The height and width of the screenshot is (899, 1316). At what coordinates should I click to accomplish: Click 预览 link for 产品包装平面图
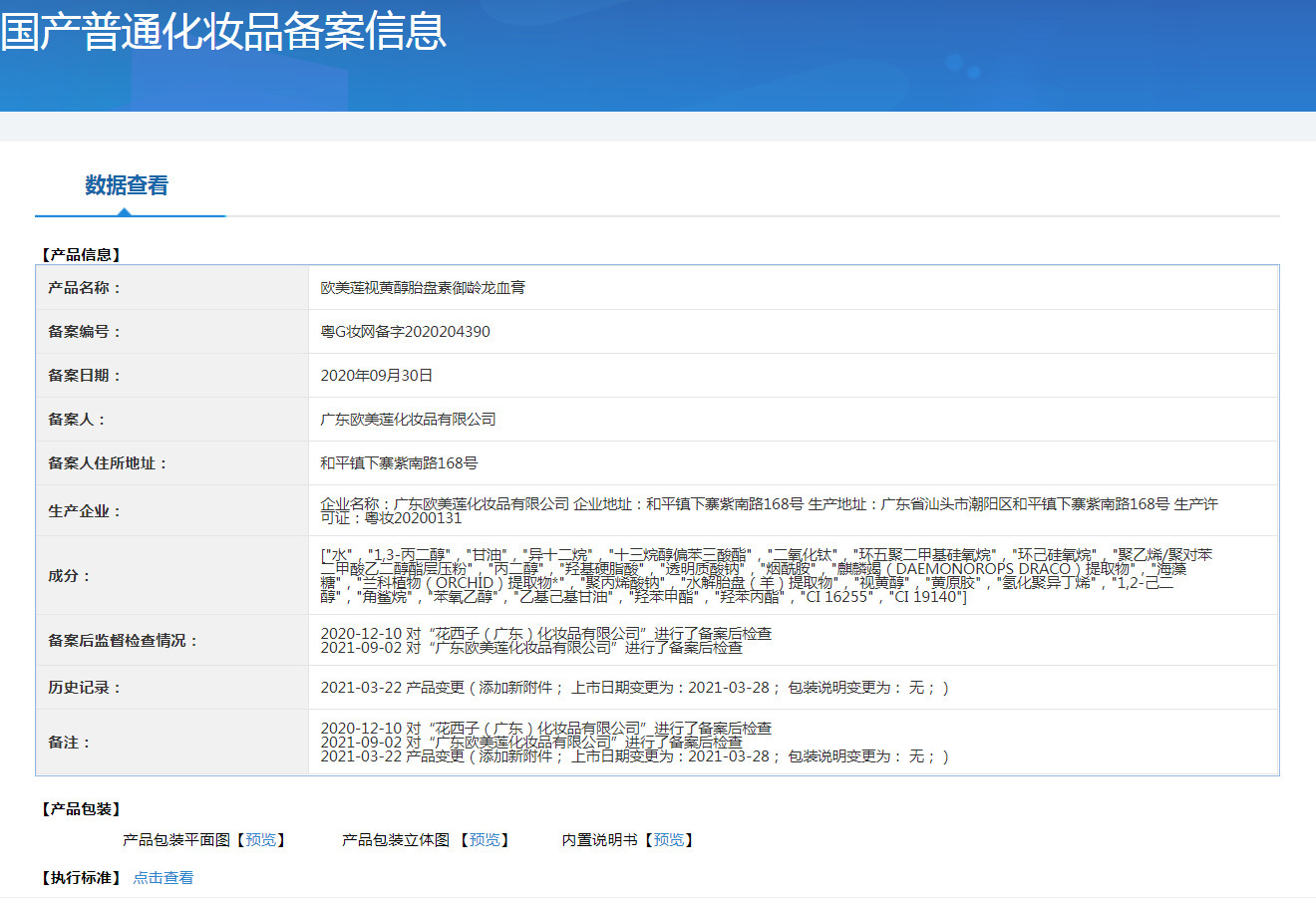click(x=261, y=840)
